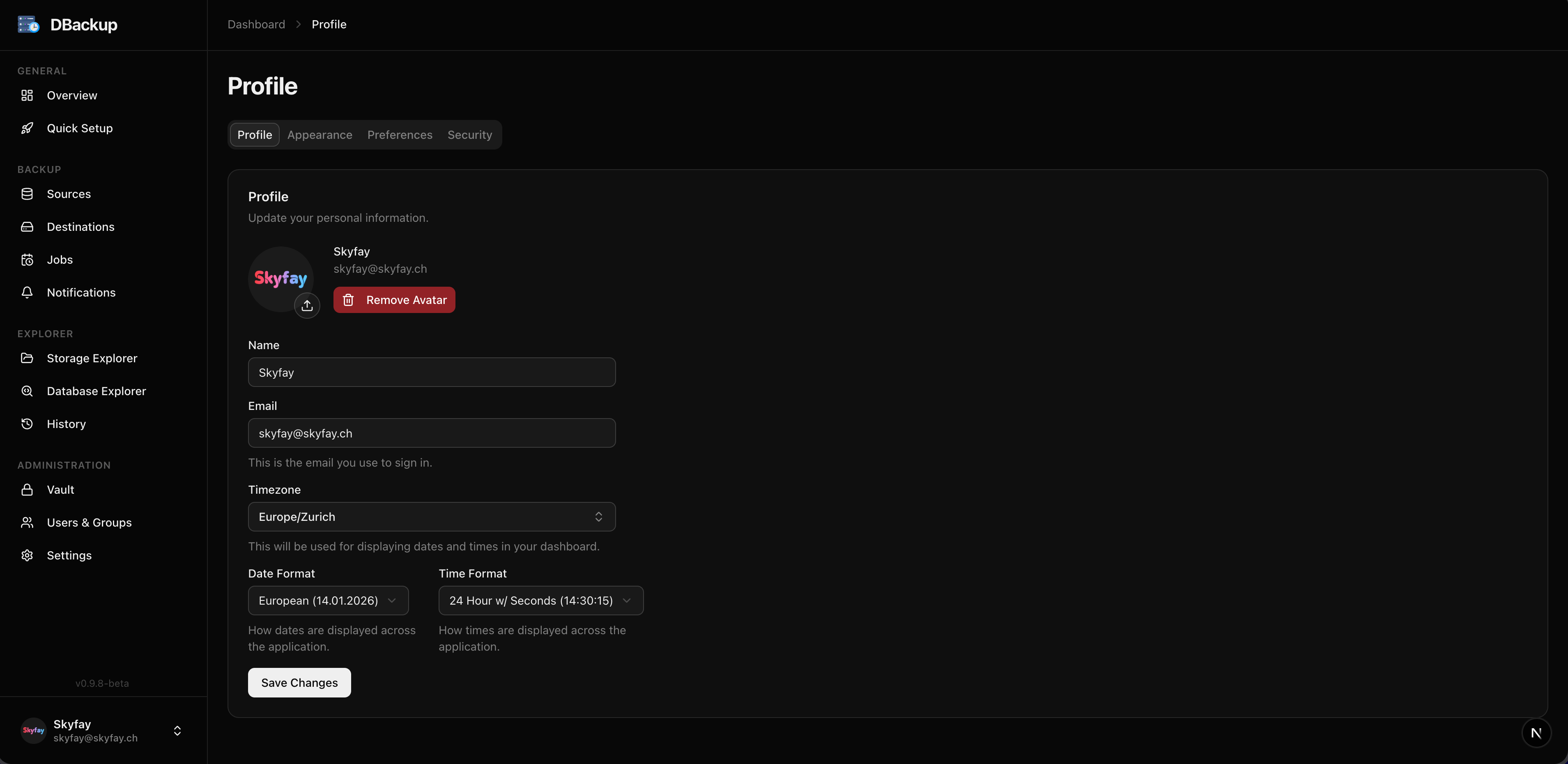Image resolution: width=1568 pixels, height=764 pixels.
Task: Open the History clock icon
Action: (x=28, y=424)
